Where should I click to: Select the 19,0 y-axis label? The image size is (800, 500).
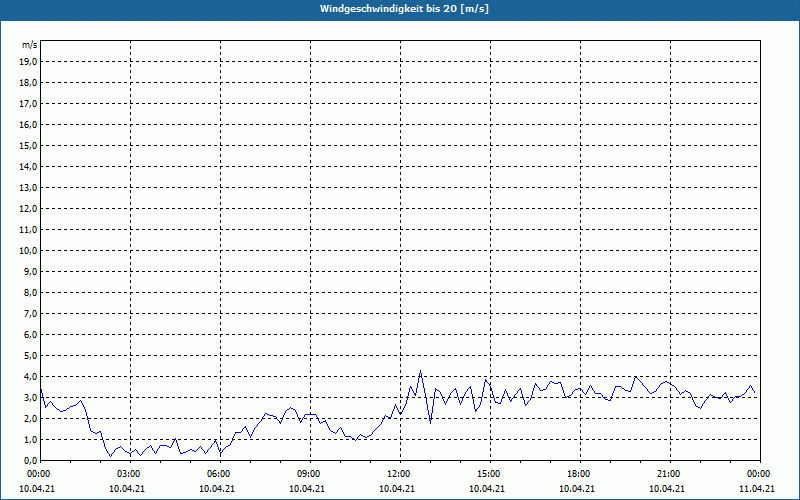[29, 61]
